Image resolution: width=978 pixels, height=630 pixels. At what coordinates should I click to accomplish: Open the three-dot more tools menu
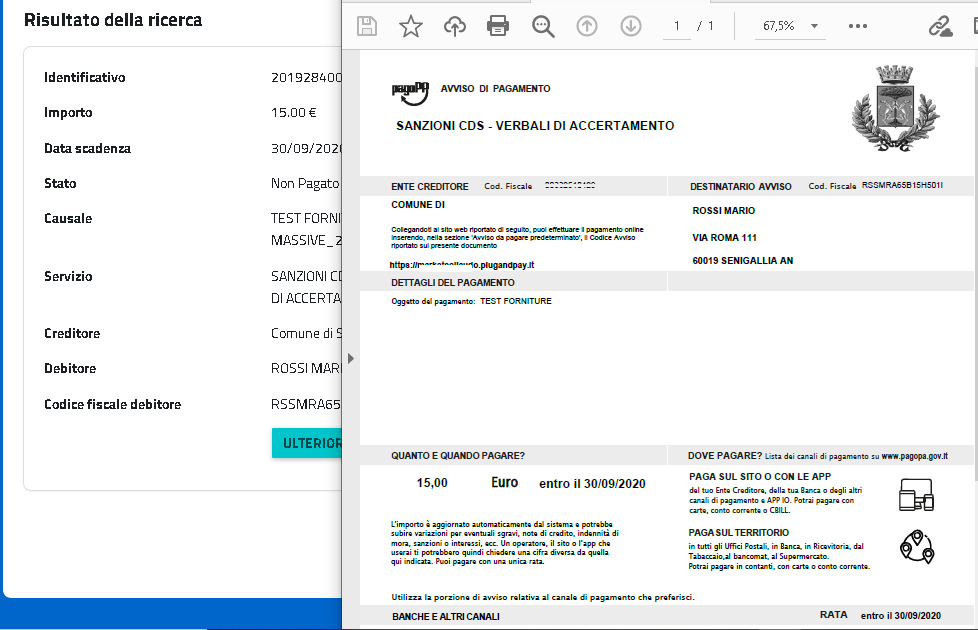click(858, 26)
